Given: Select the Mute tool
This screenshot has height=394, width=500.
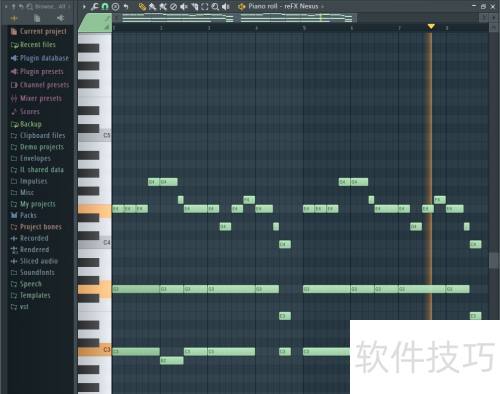Looking at the screenshot, I should (x=184, y=6).
